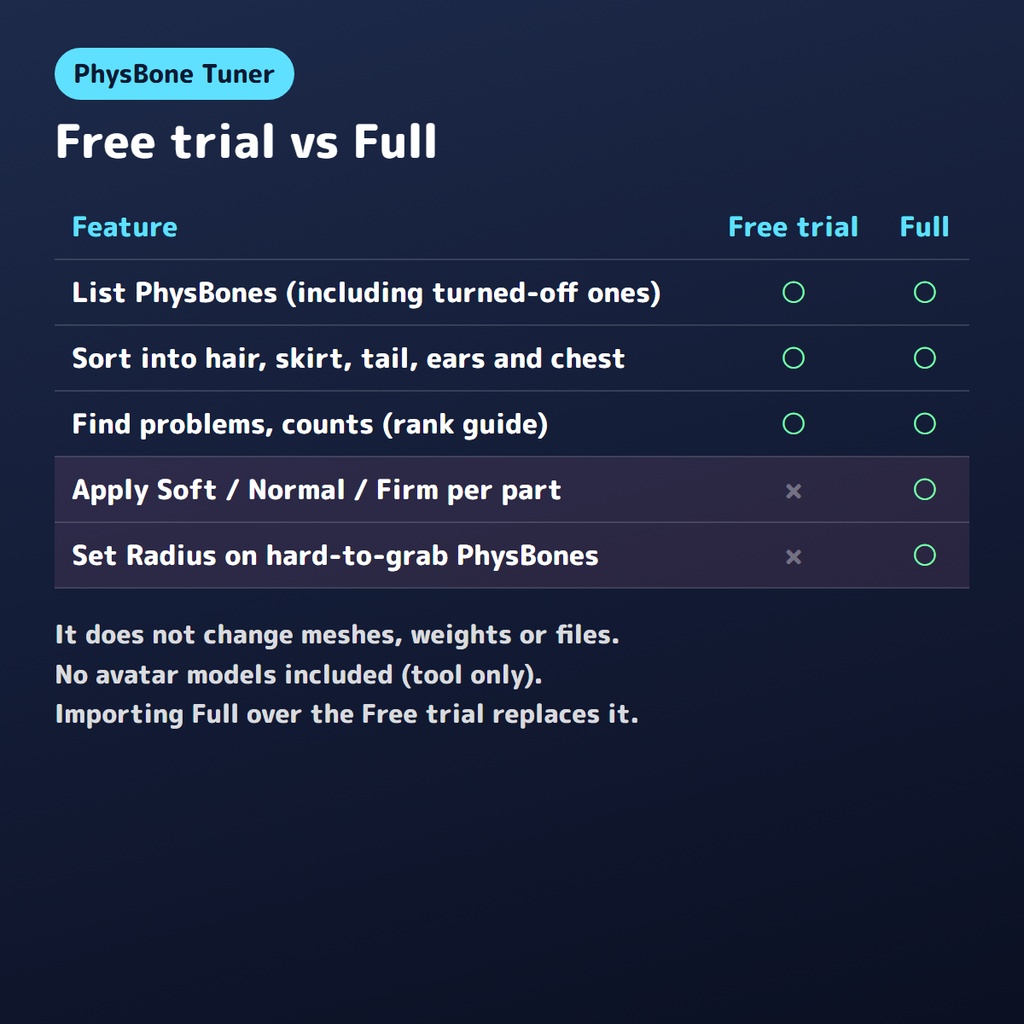The width and height of the screenshot is (1024, 1024).
Task: Click the cross mark for Apply Soft row
Action: point(793,490)
